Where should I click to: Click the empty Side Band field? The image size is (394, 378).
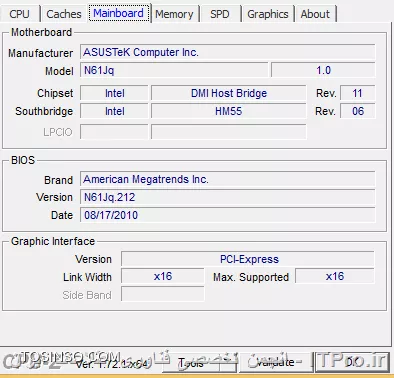(163, 294)
